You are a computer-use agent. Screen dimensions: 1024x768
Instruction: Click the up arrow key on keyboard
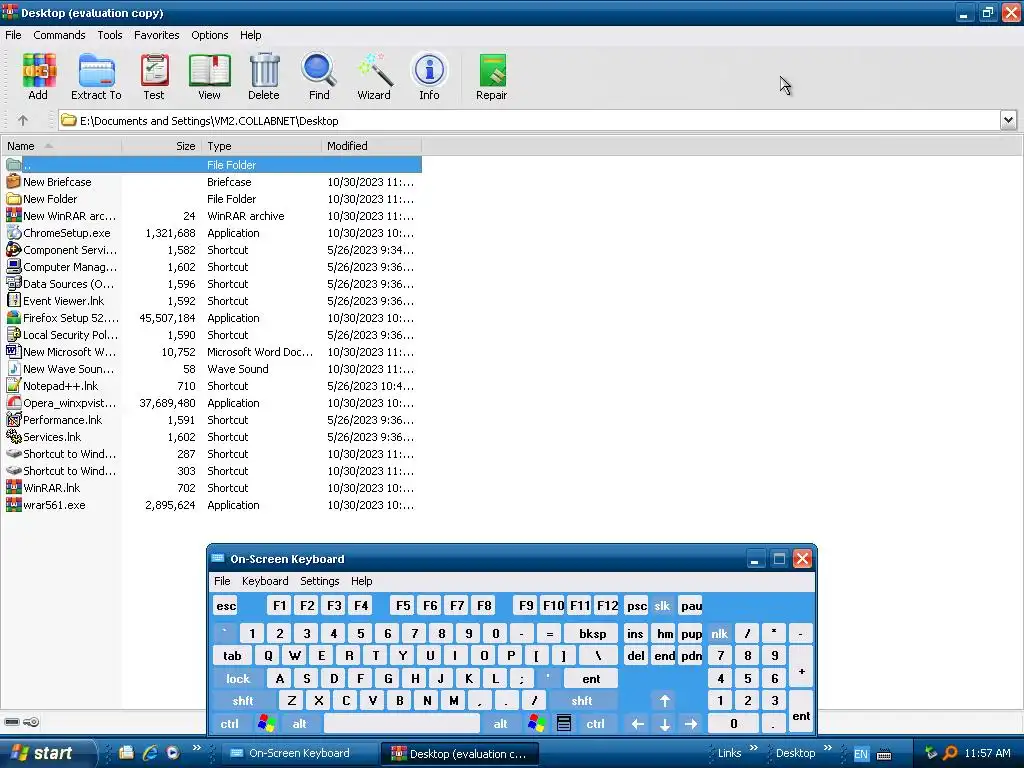665,701
